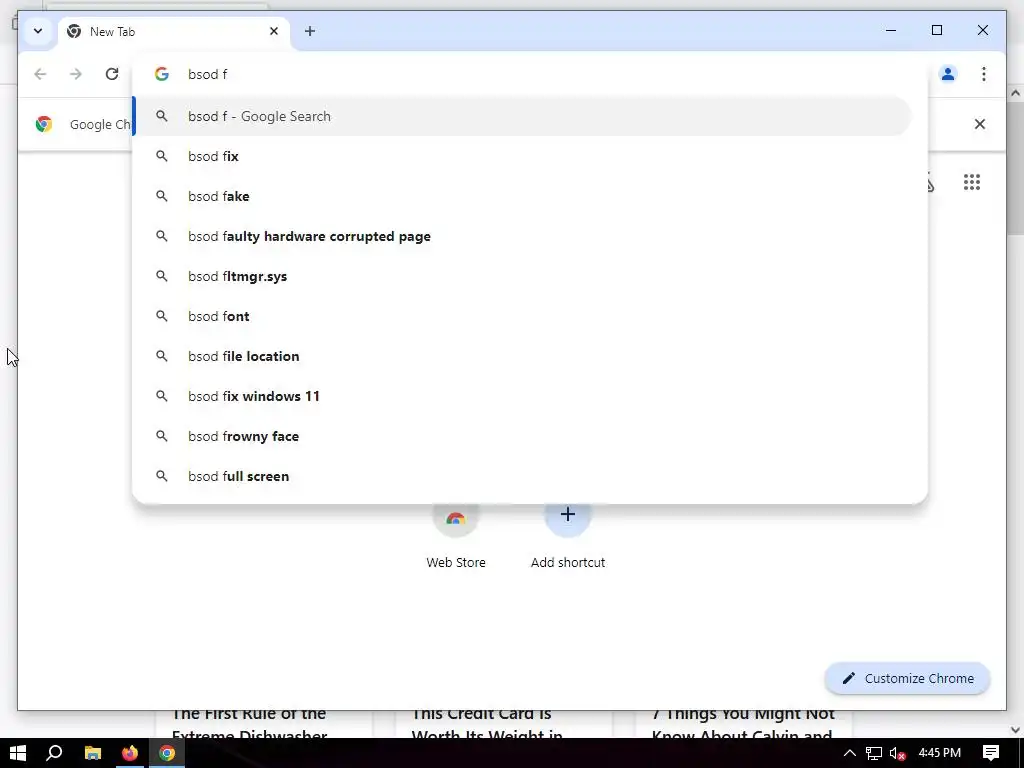The image size is (1024, 768).
Task: Click the Google logo in omnibox
Action: point(162,74)
